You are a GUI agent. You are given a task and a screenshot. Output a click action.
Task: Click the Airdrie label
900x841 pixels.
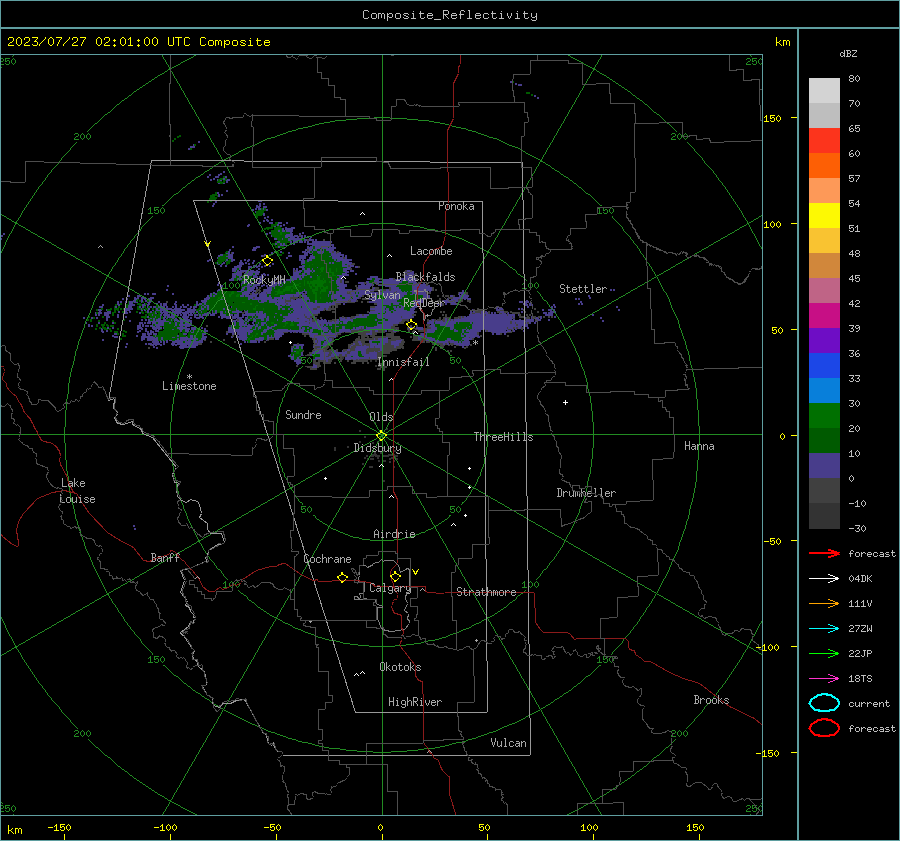(394, 534)
